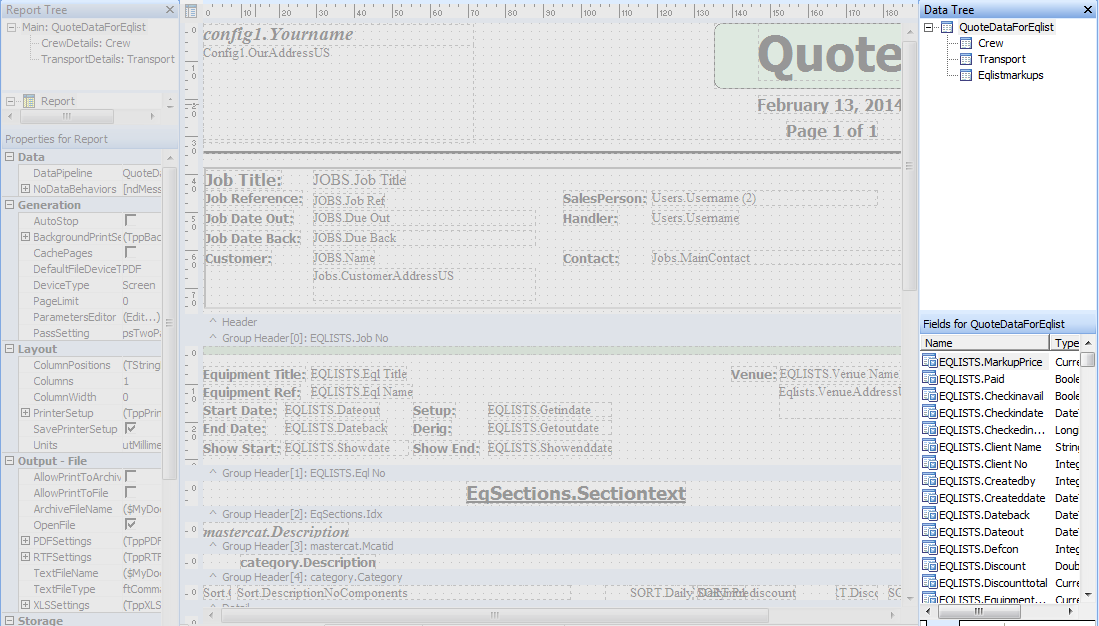
Task: Click the Transport table icon in Data Tree
Action: pos(965,59)
